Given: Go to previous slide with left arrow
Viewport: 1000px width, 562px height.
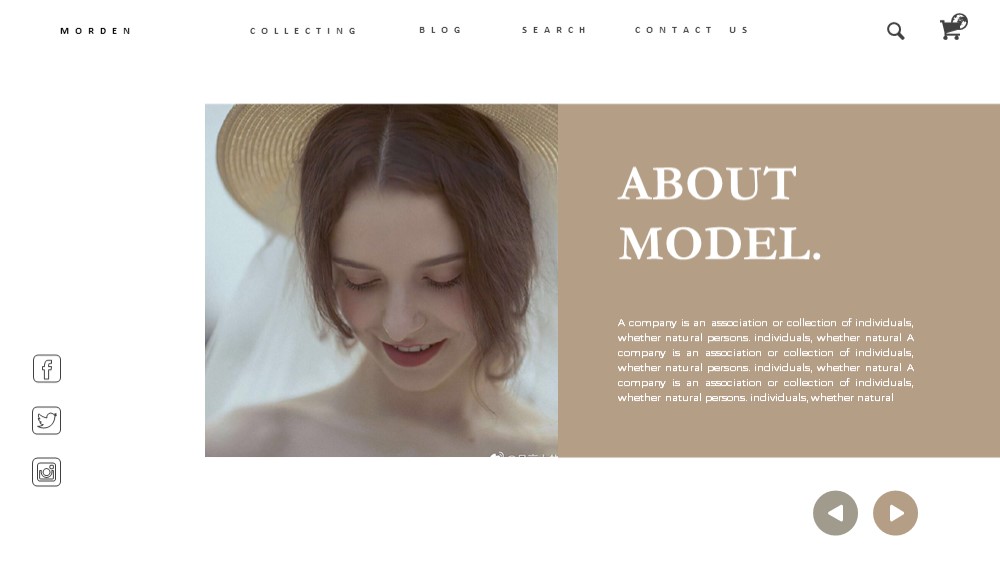Looking at the screenshot, I should [x=835, y=513].
